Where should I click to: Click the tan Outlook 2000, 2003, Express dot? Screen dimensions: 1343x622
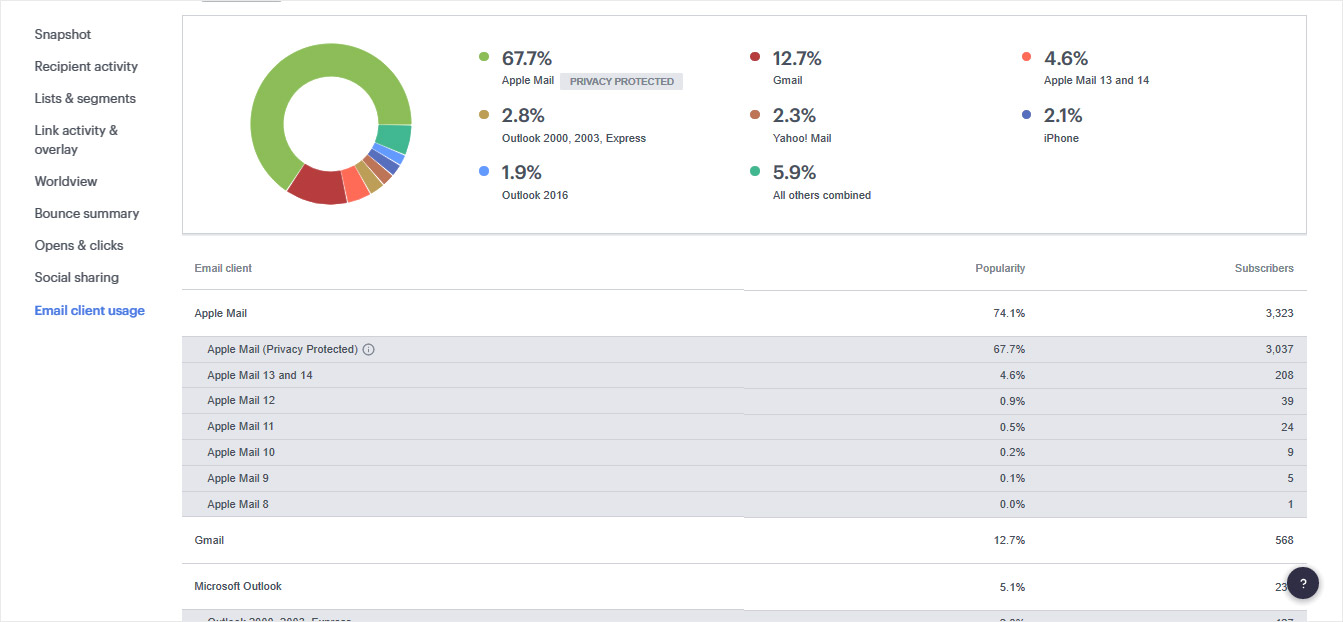click(x=484, y=115)
